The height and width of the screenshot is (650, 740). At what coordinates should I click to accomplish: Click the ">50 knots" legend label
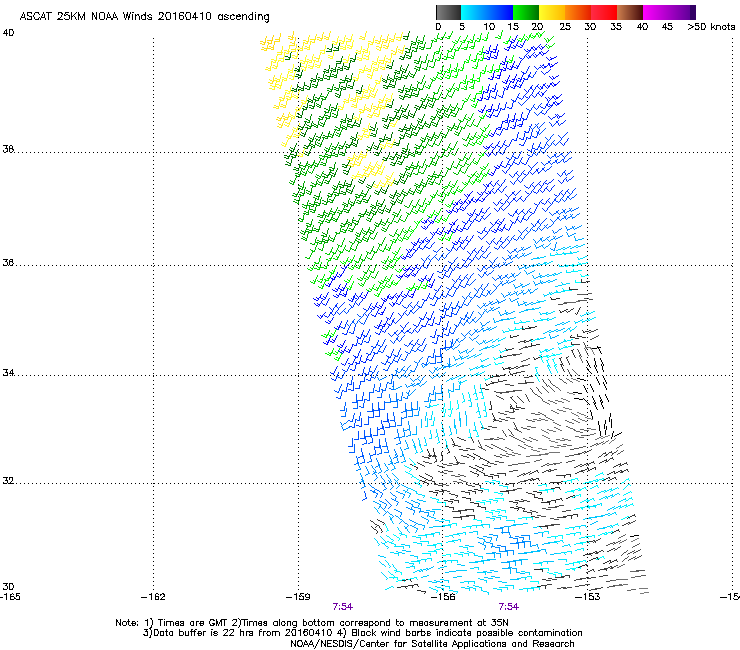point(711,27)
